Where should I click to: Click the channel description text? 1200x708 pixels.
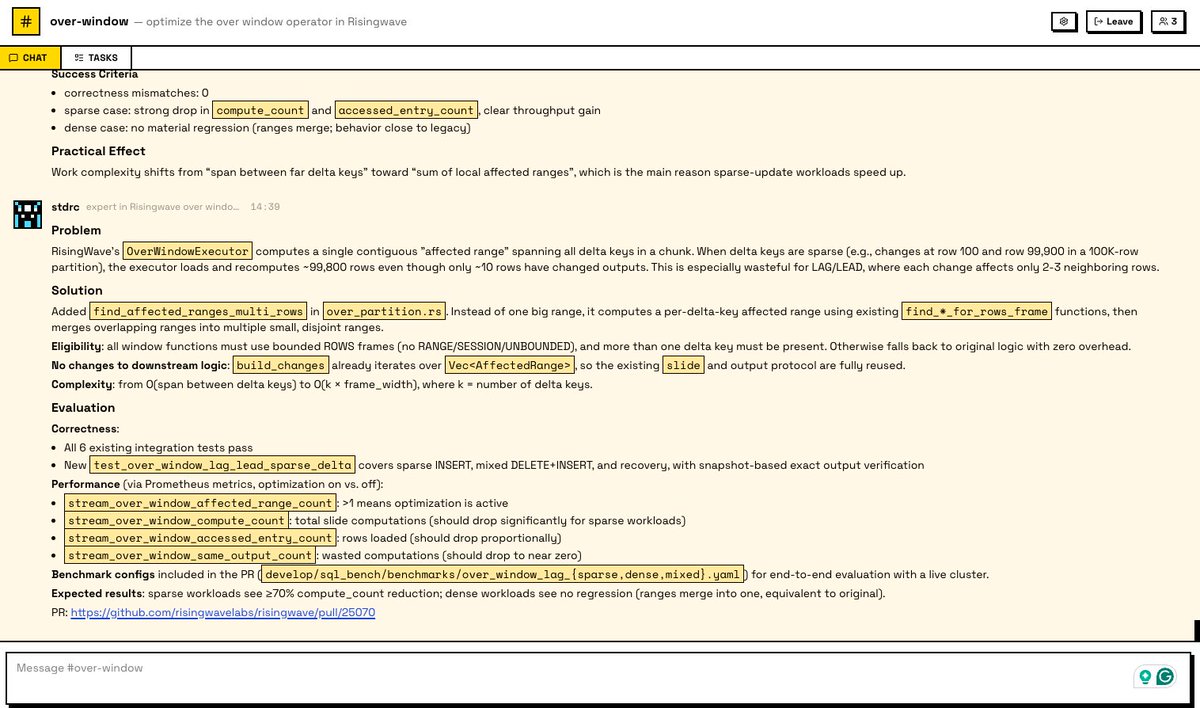coord(270,22)
